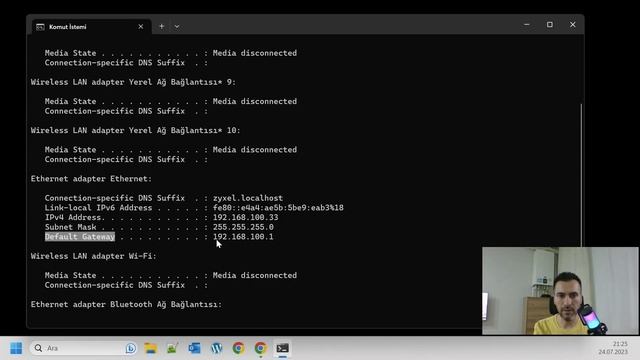Click the highlighted Default Gateway text
The height and width of the screenshot is (360, 640).
coord(80,237)
